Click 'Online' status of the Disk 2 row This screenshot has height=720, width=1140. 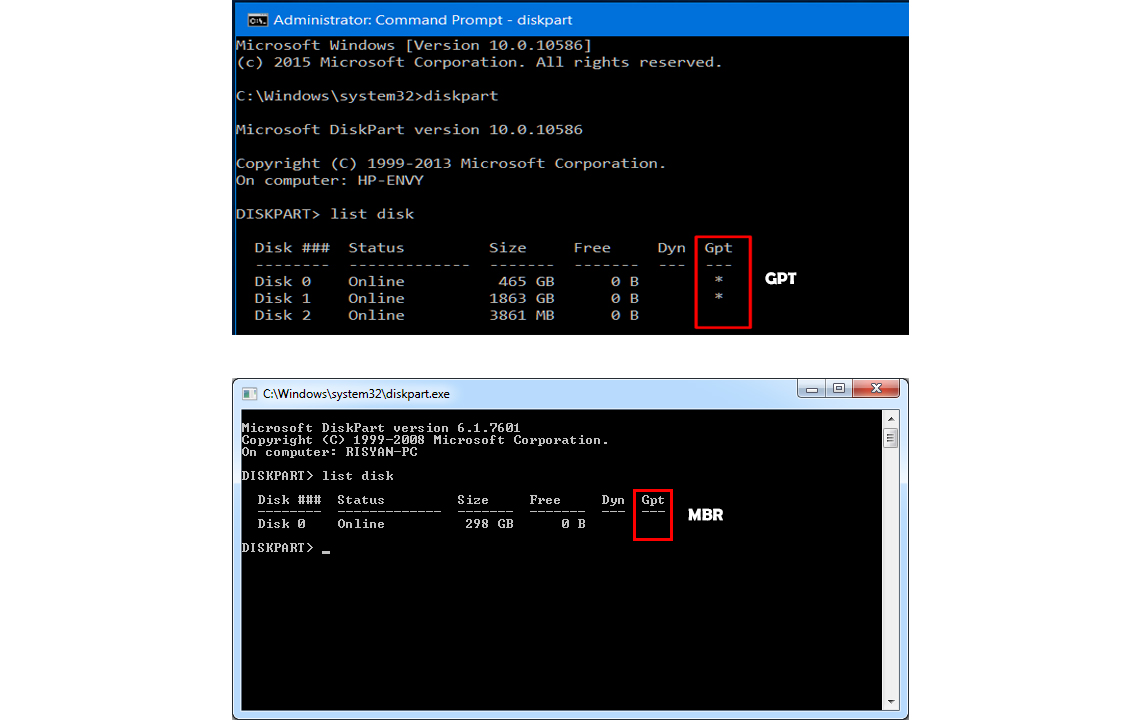point(376,315)
